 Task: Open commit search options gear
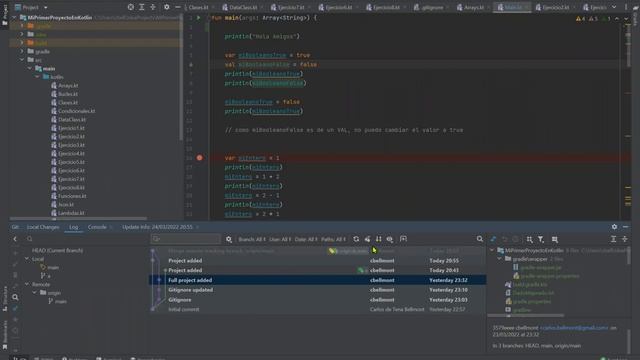[x=229, y=239]
